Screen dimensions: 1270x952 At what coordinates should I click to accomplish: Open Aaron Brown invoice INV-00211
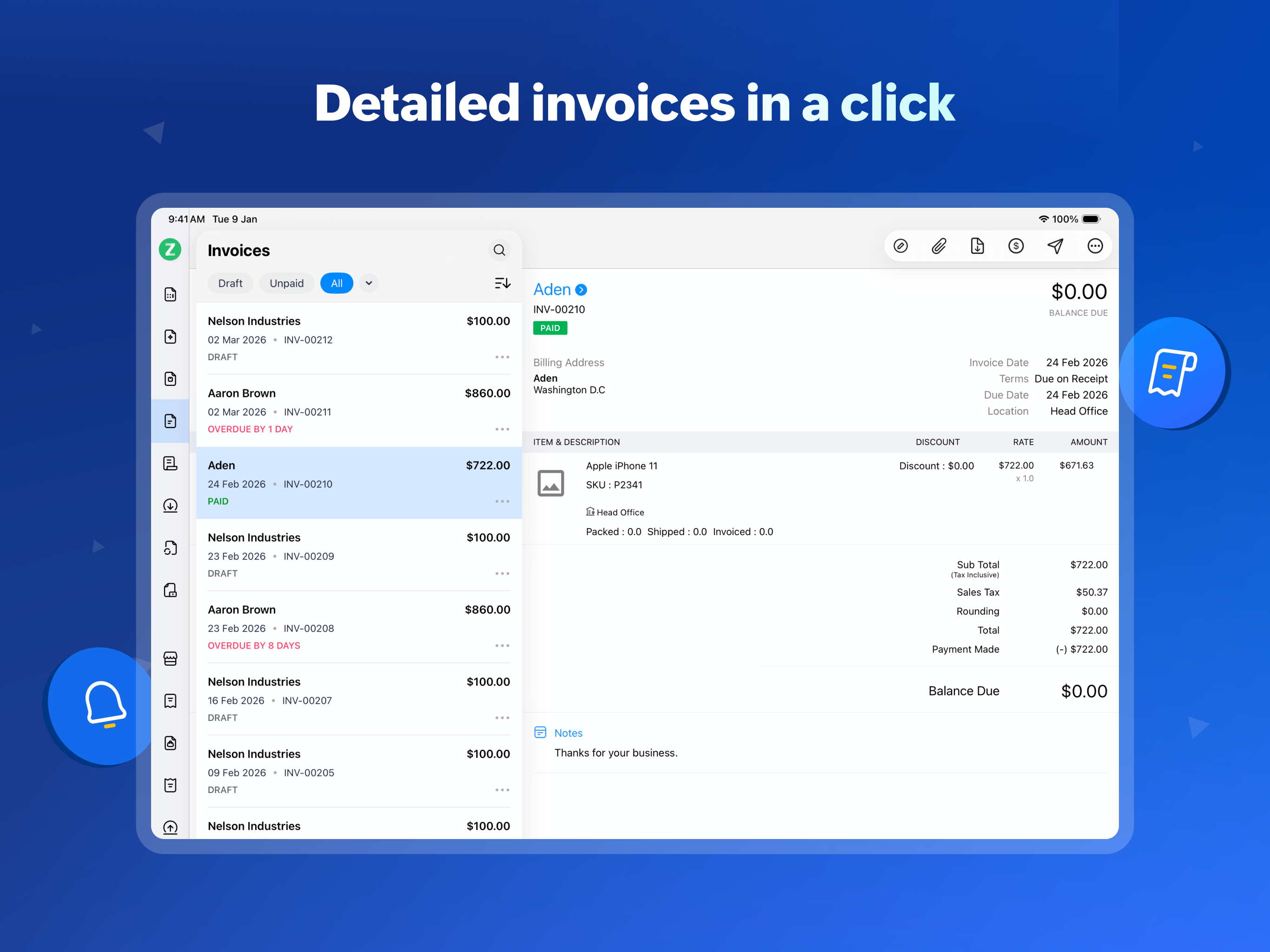pyautogui.click(x=359, y=411)
